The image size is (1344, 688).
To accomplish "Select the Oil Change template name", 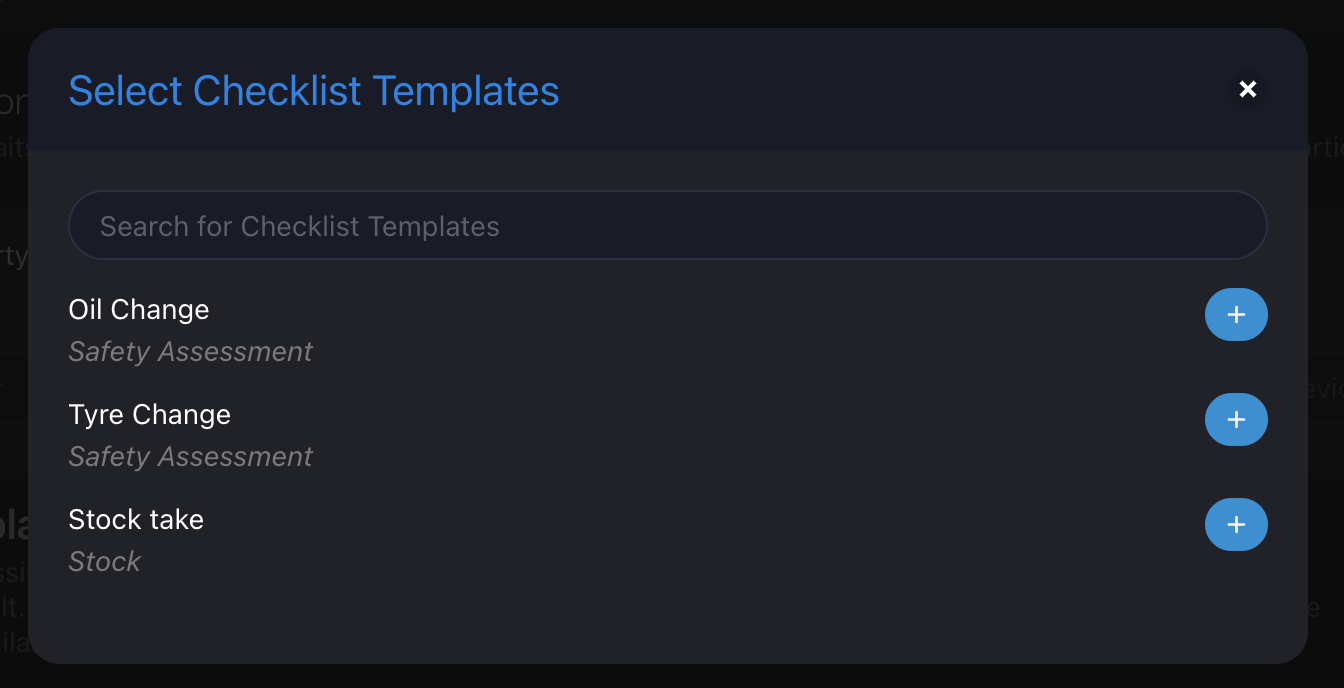I will pyautogui.click(x=139, y=310).
